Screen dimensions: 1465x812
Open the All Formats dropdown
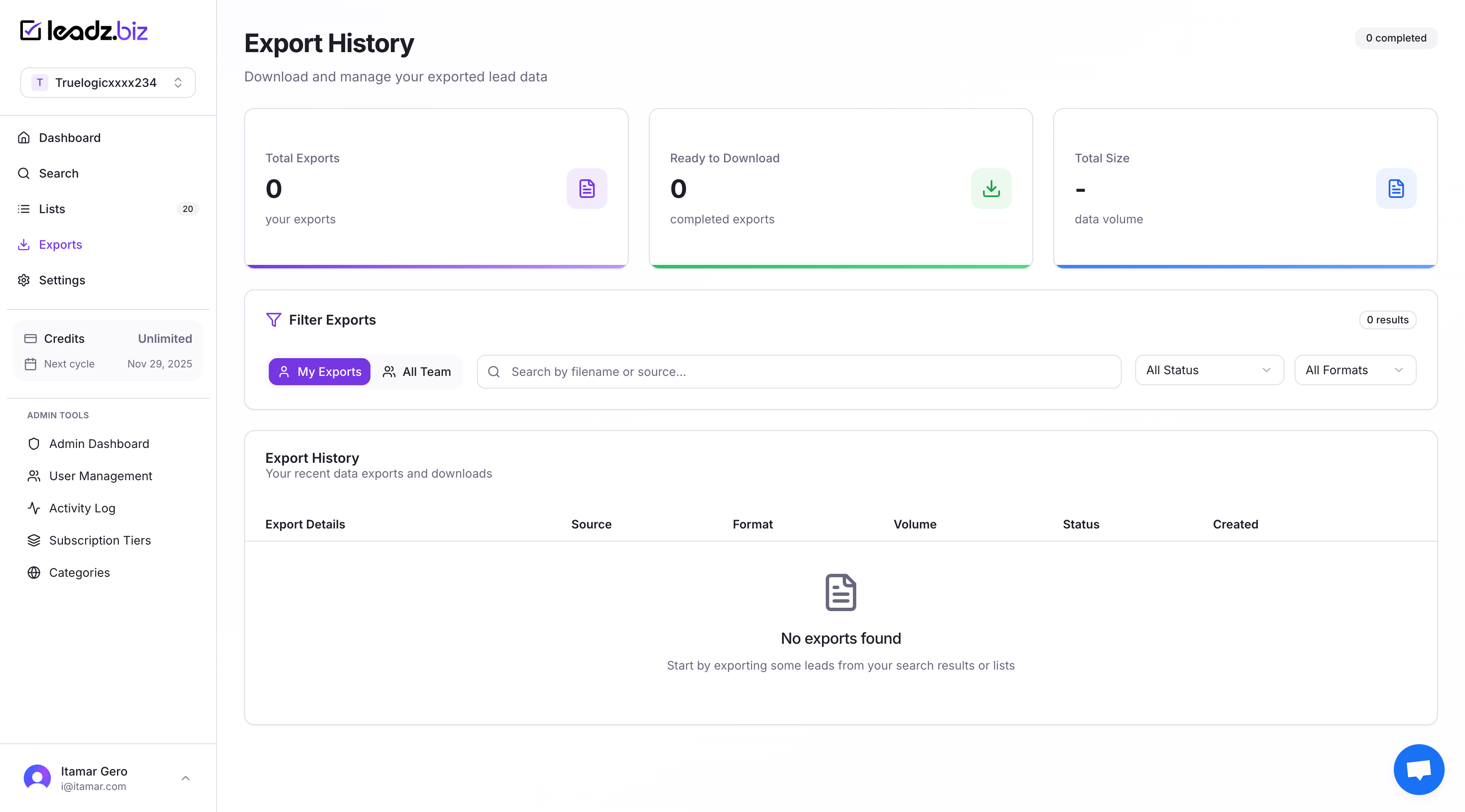point(1355,370)
